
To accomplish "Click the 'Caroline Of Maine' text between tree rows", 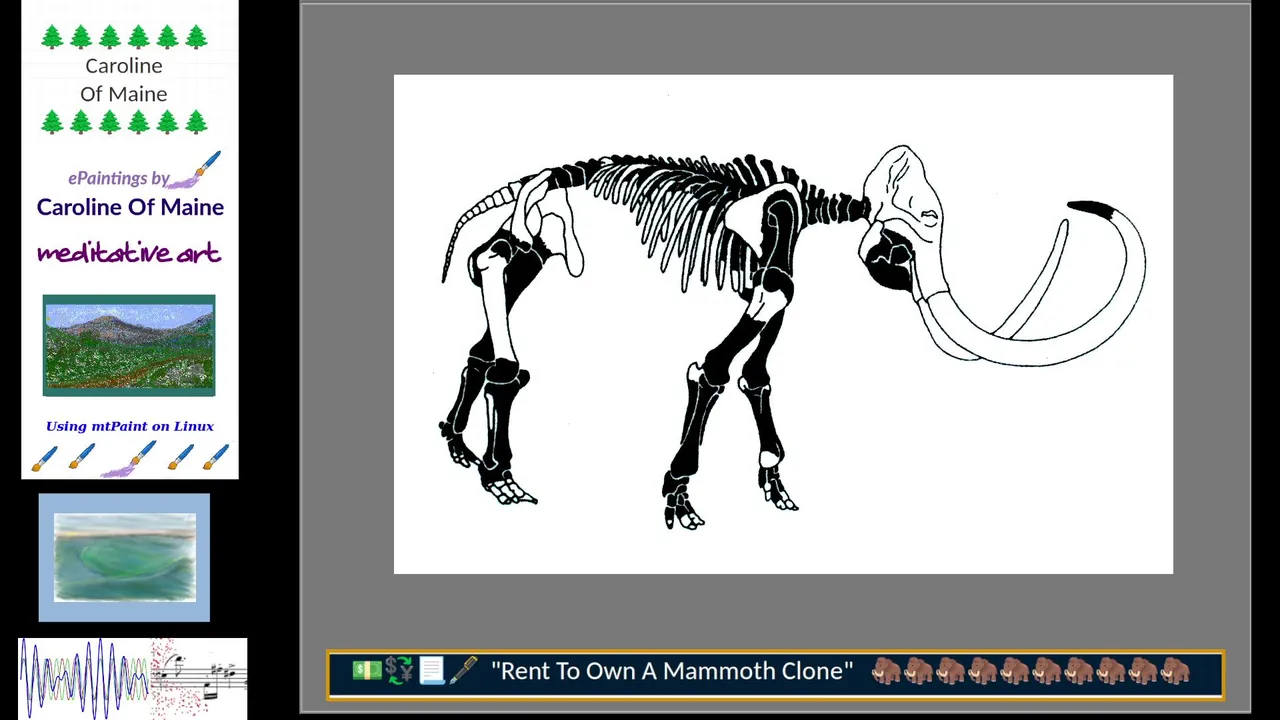I will point(124,80).
